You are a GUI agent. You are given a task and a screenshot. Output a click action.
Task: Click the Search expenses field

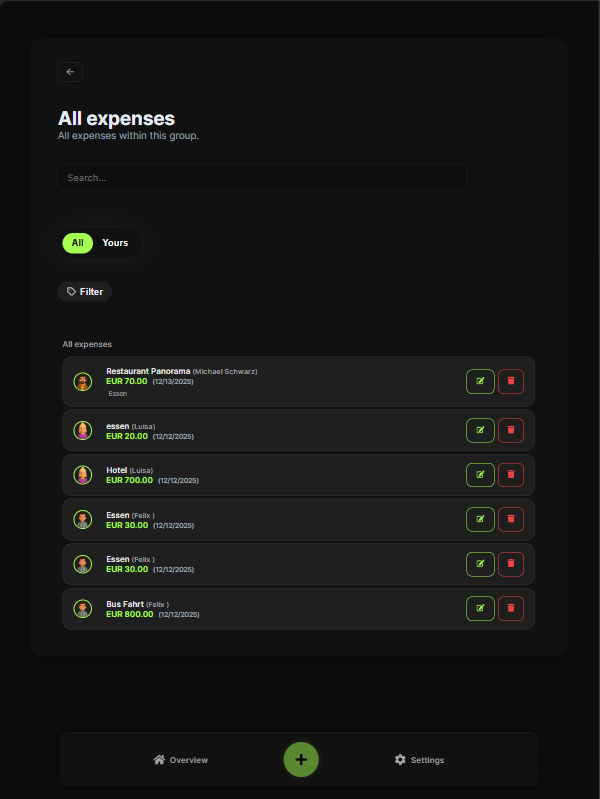click(262, 178)
